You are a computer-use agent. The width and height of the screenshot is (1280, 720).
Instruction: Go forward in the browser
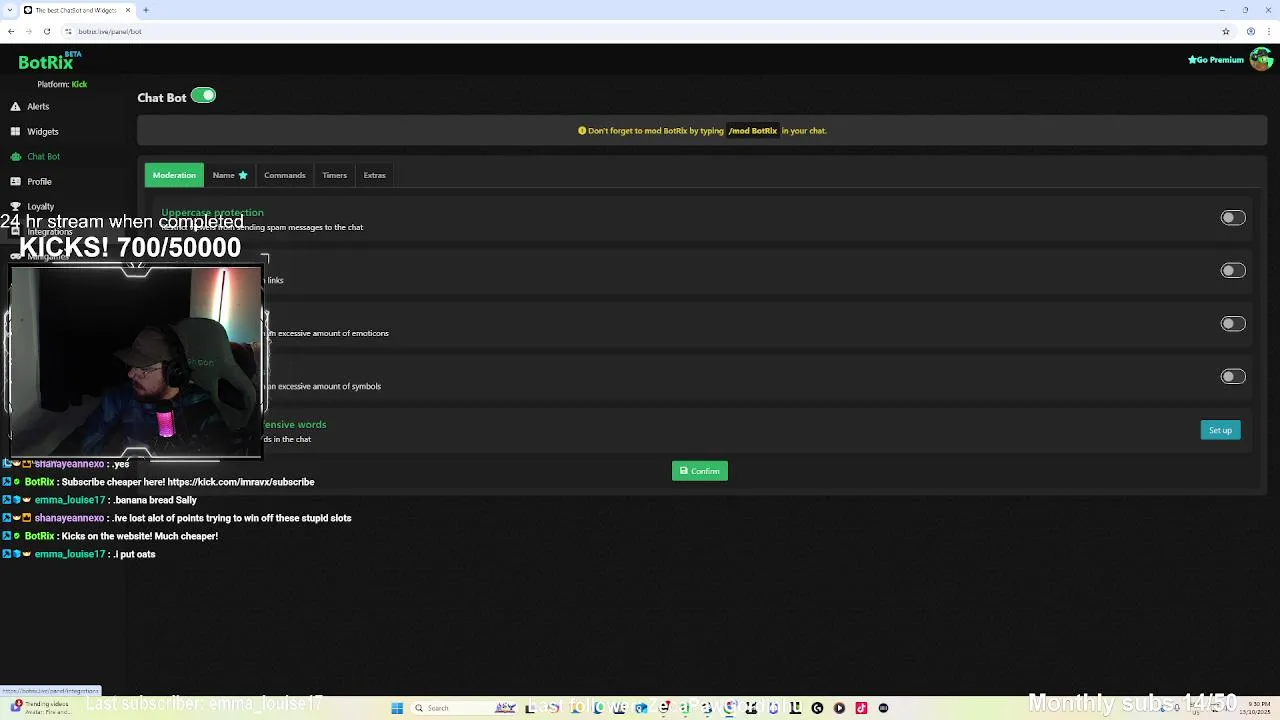[28, 31]
